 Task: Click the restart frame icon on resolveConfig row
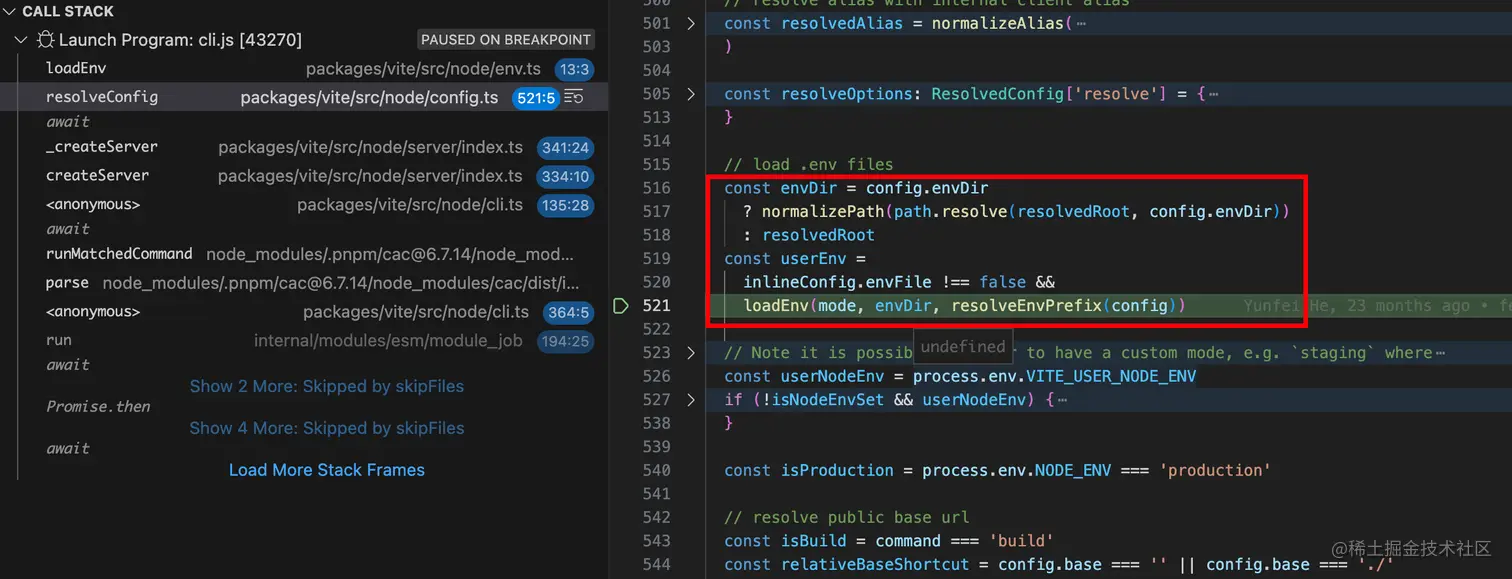point(573,97)
